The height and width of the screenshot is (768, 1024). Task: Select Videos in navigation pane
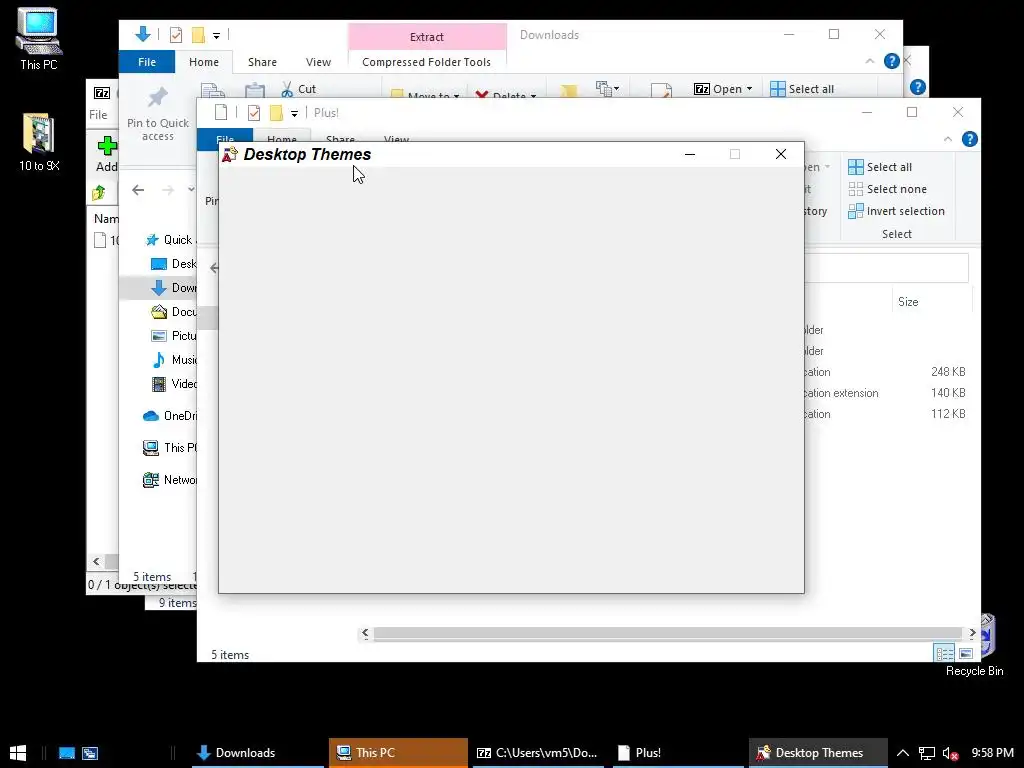173,384
